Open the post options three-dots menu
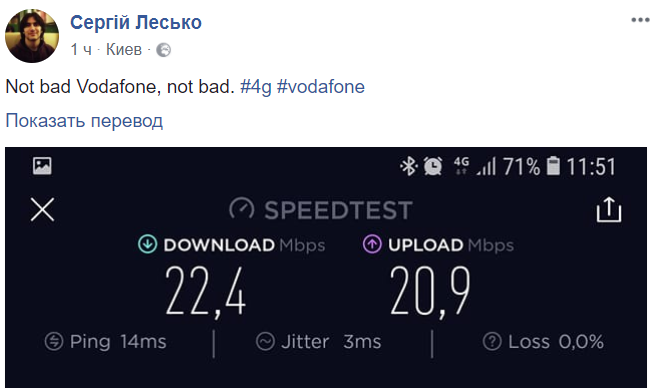Screen dimensions: 653x388 pyautogui.click(x=640, y=20)
